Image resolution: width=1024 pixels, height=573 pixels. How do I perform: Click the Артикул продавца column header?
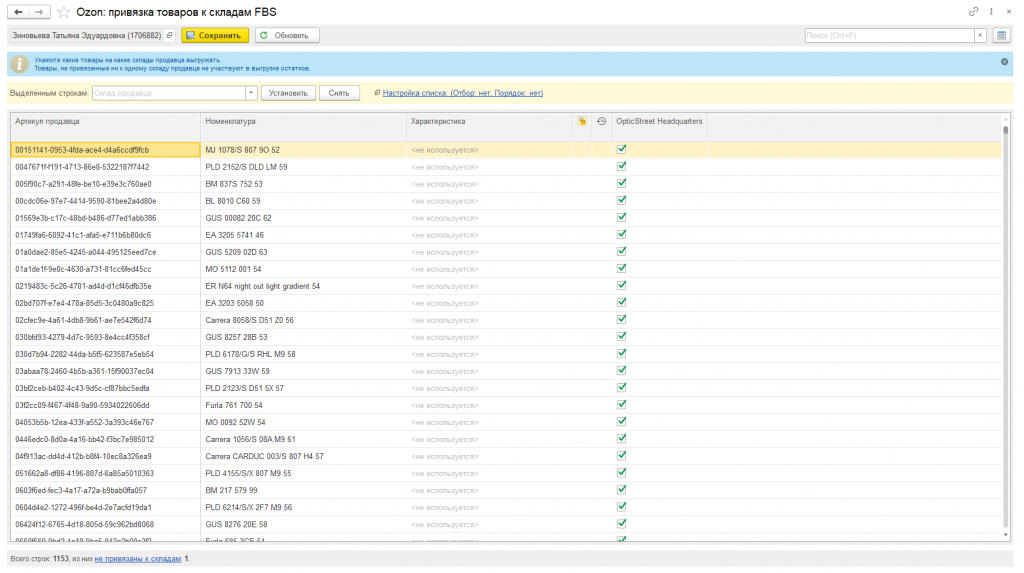tap(47, 121)
